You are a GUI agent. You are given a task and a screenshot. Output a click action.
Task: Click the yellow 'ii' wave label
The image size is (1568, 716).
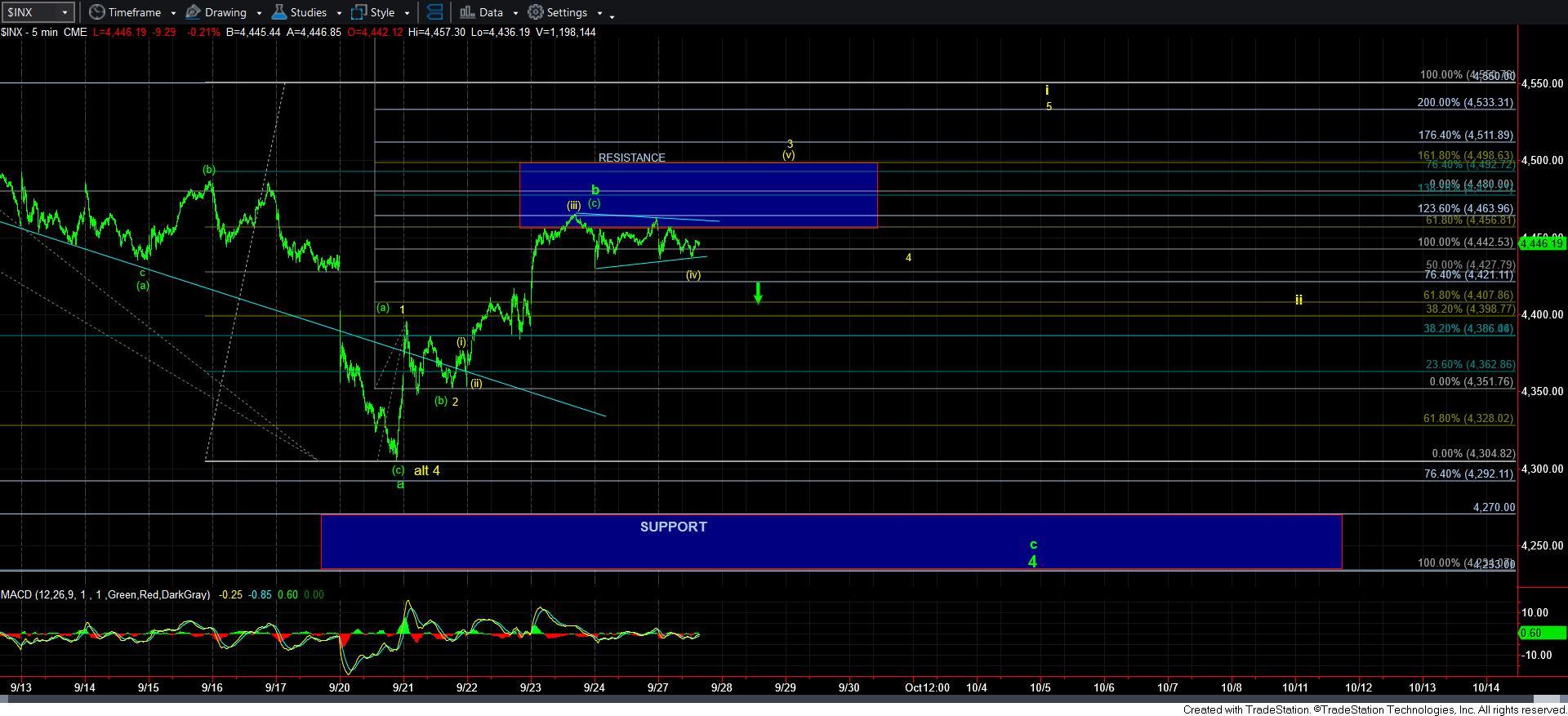1298,300
